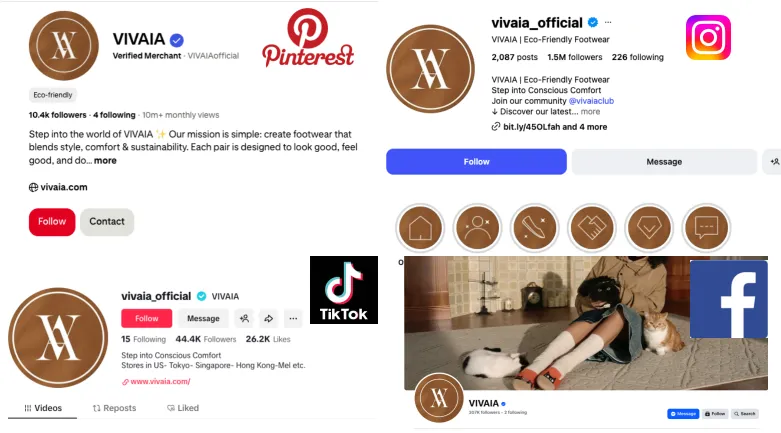This screenshot has width=781, height=433.
Task: Open the TikTok three-dots more menu
Action: coord(293,318)
